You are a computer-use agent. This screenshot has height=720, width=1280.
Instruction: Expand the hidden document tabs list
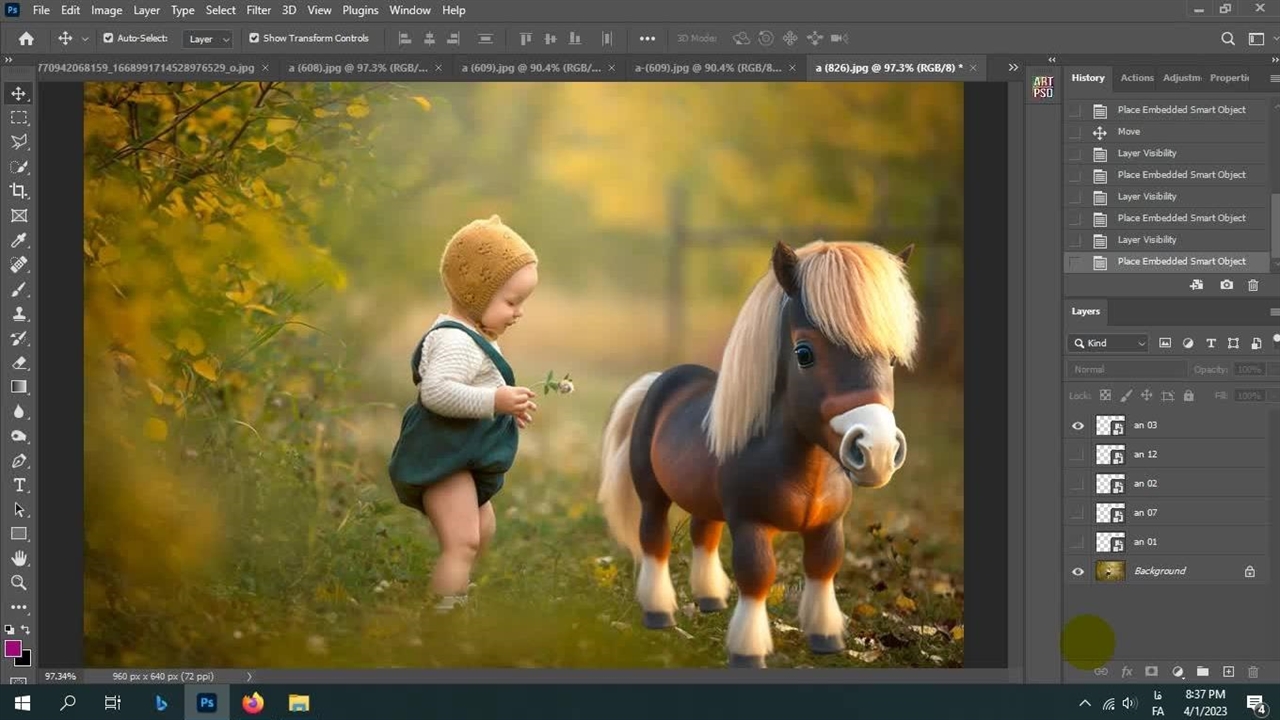(1013, 68)
